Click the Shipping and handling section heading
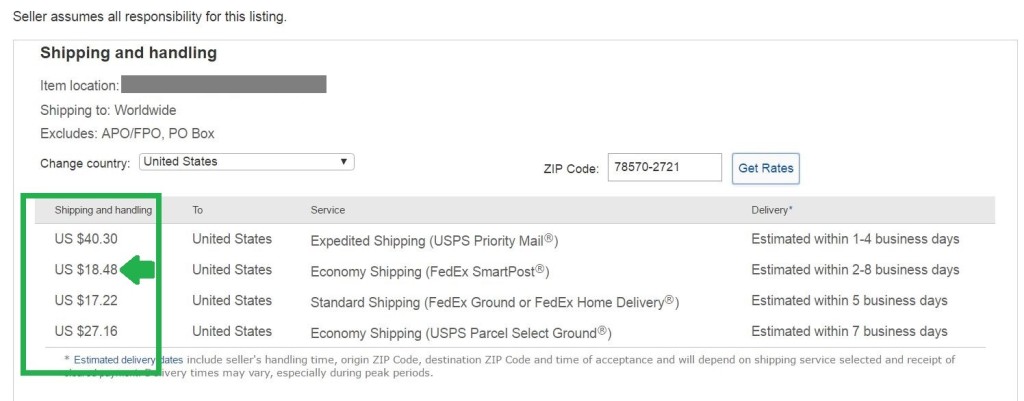Screen dimensions: 1024x401 (129, 53)
